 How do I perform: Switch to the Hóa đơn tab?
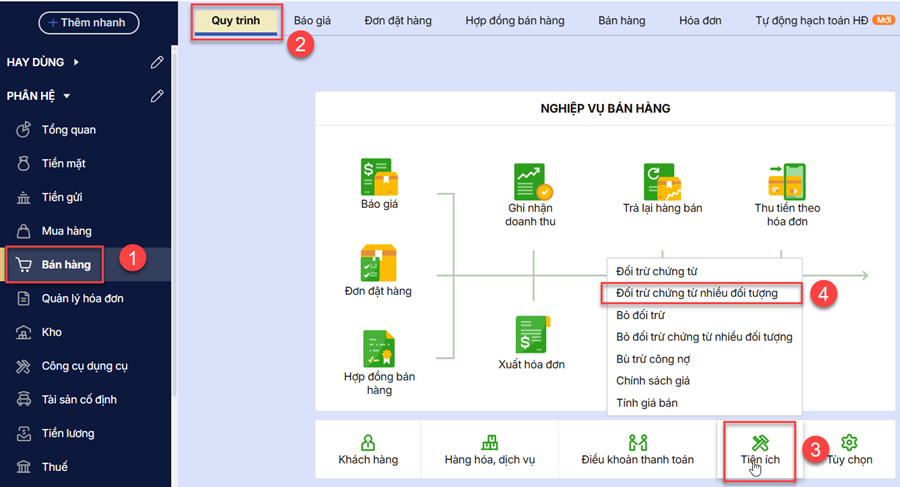click(700, 20)
